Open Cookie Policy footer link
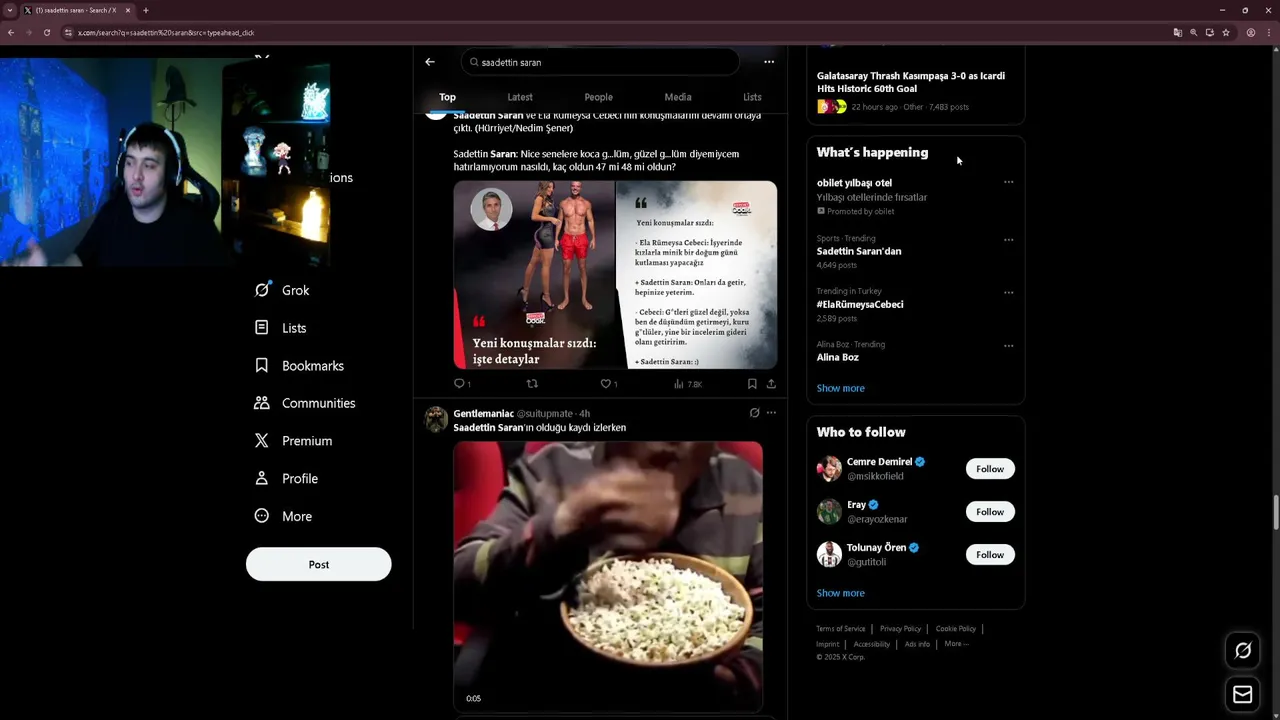Screen dimensions: 1280x720 956,629
